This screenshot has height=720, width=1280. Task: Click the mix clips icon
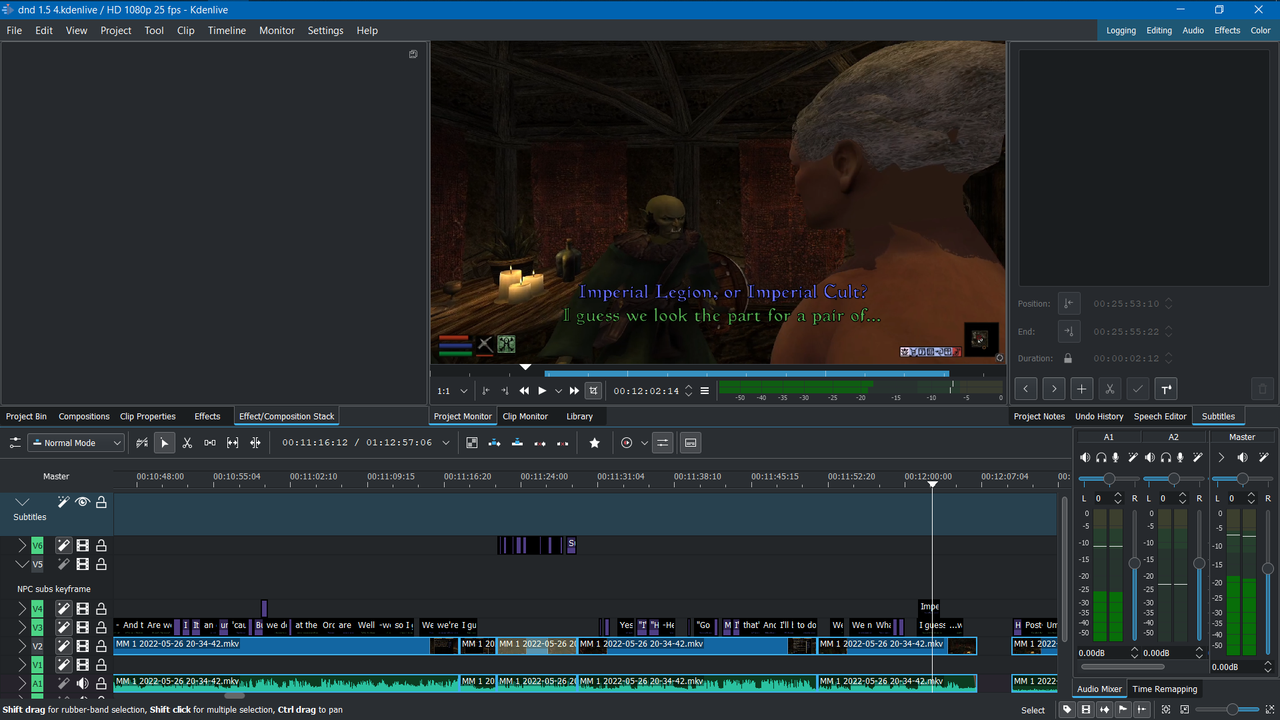[472, 443]
